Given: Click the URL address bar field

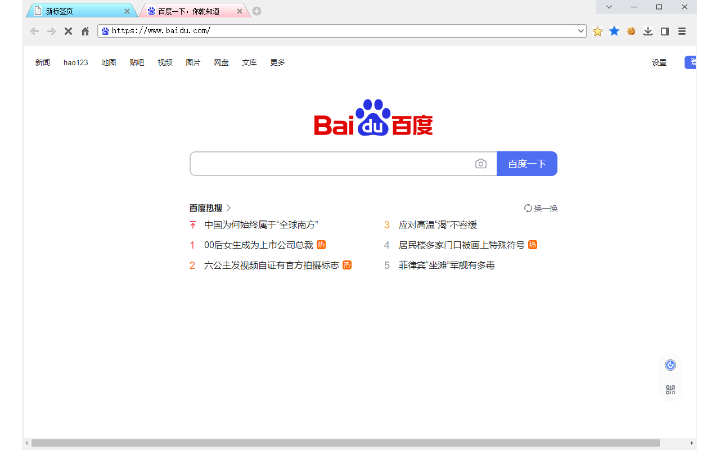Looking at the screenshot, I should tap(342, 31).
